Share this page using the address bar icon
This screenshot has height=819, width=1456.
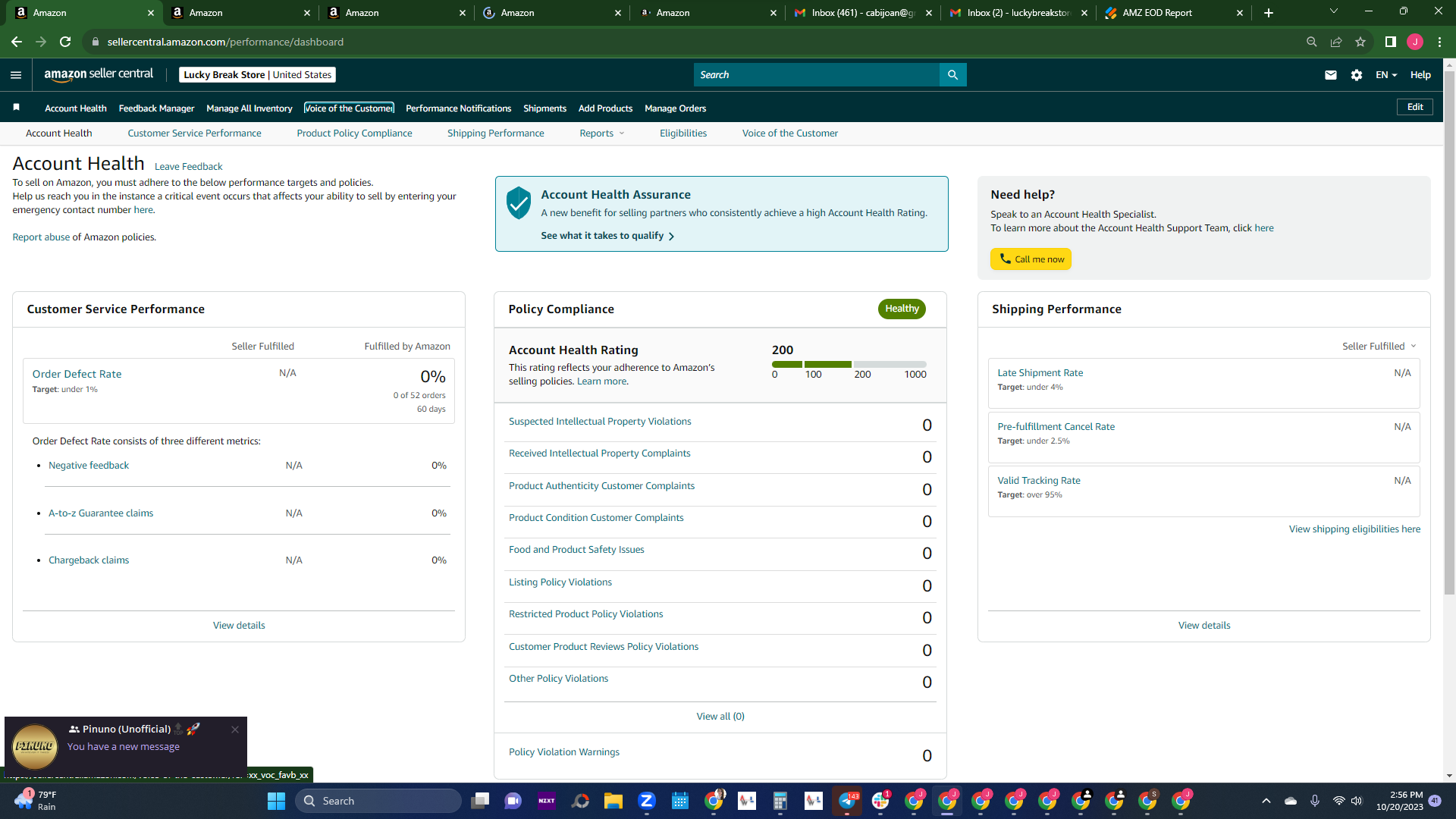1336,42
